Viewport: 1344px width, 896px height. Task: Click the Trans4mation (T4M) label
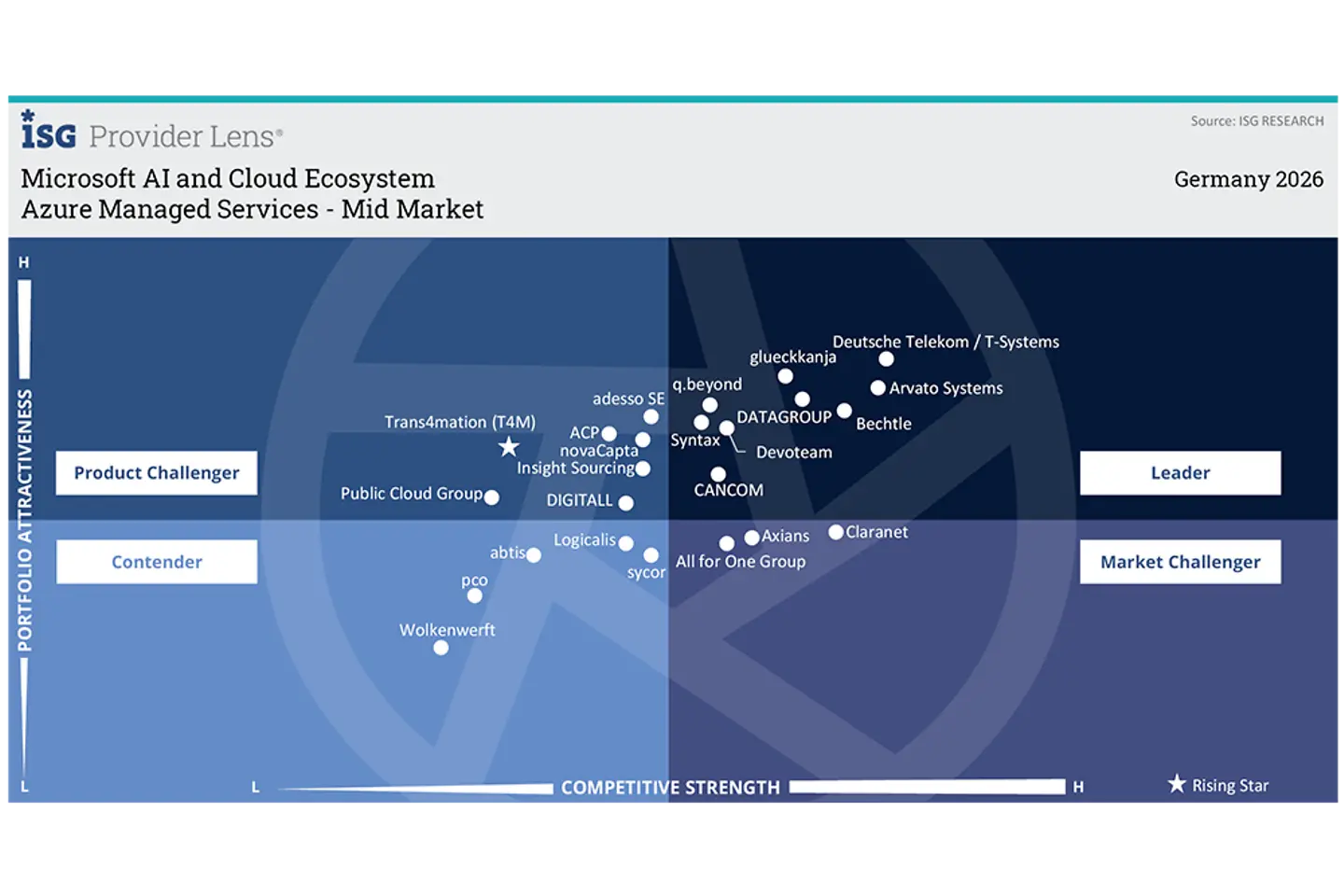pos(460,422)
